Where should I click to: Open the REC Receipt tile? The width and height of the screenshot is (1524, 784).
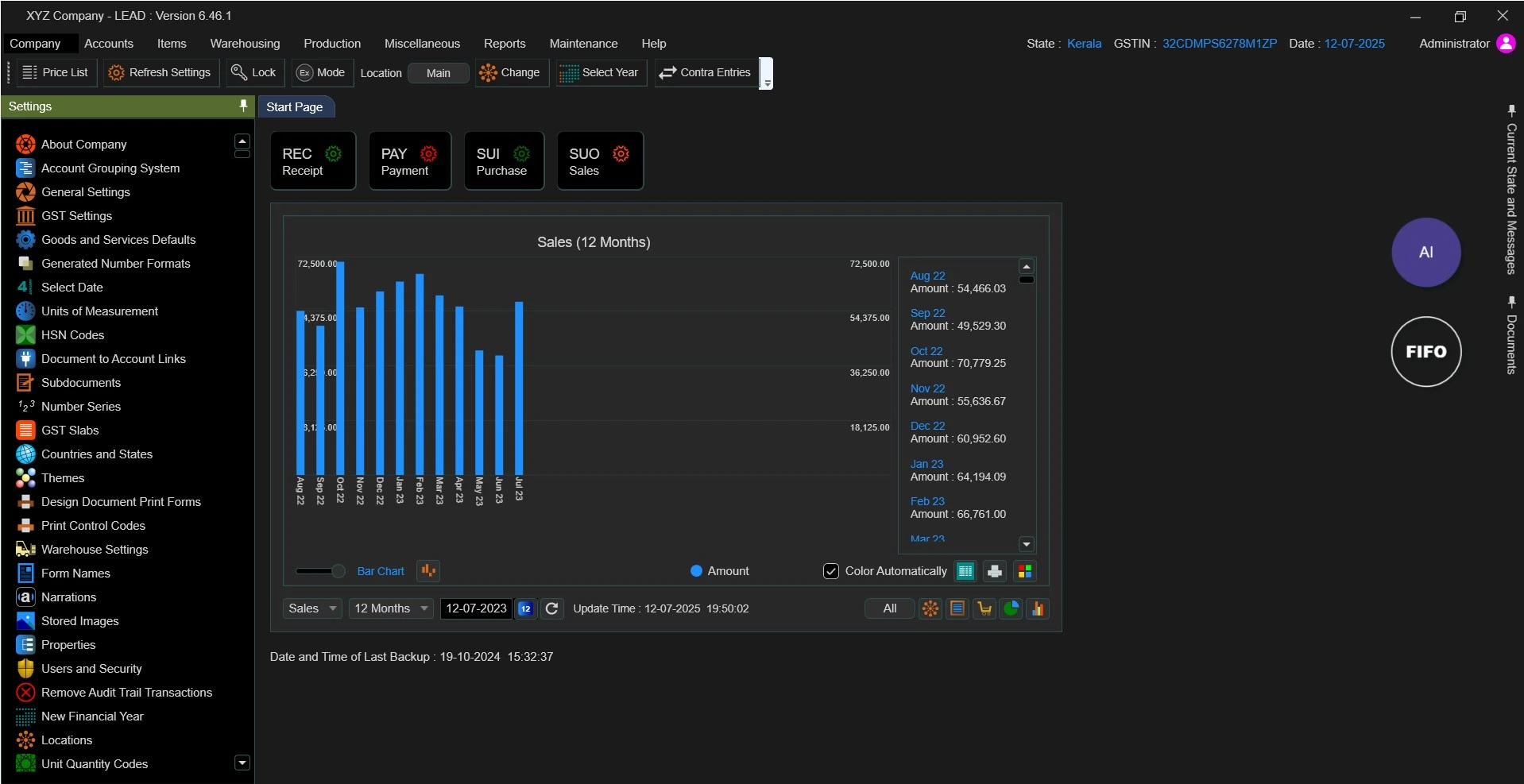[x=313, y=161]
